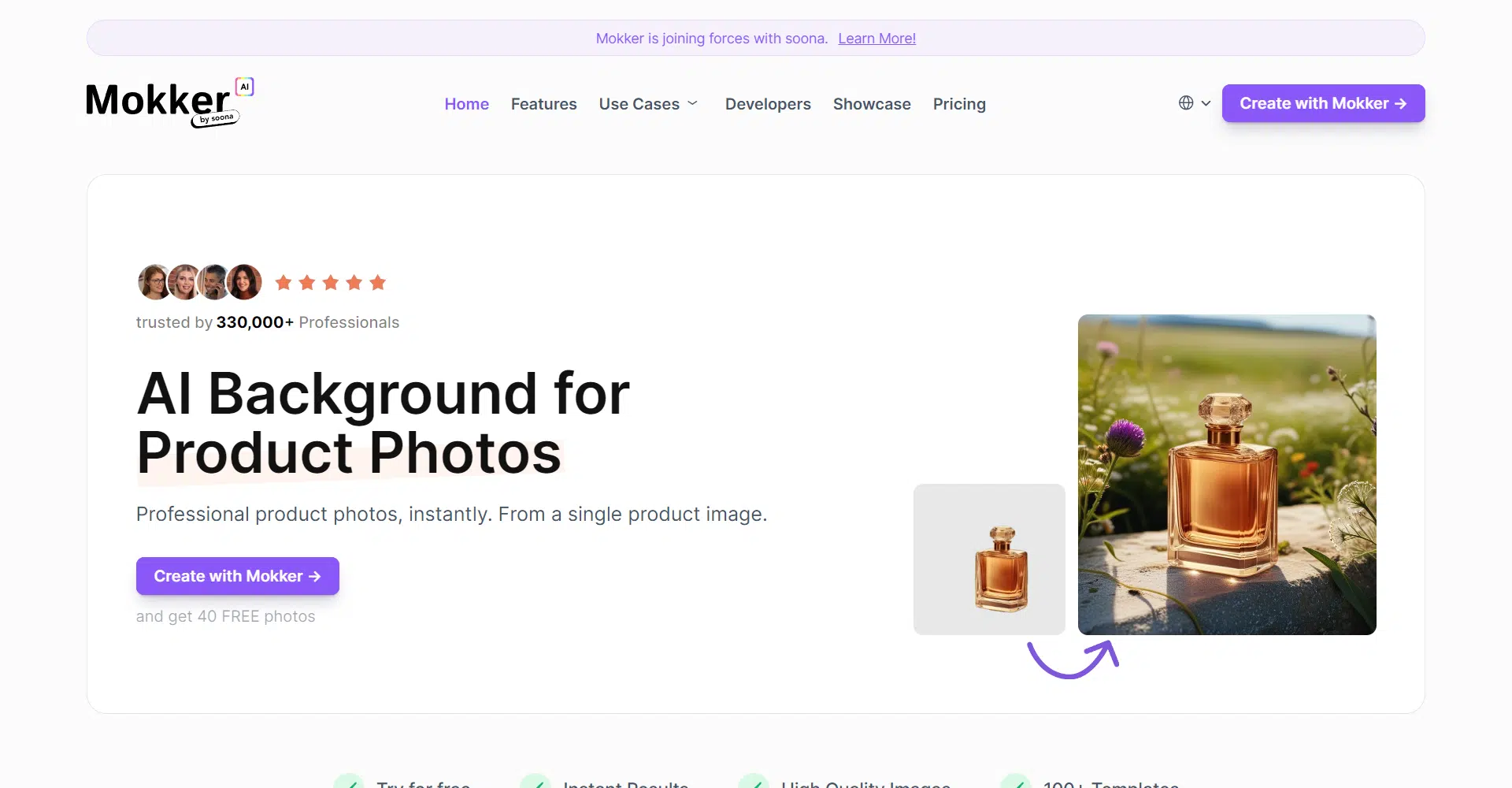Click the green checkmark beside Try for free
The width and height of the screenshot is (1512, 788).
pos(349,782)
